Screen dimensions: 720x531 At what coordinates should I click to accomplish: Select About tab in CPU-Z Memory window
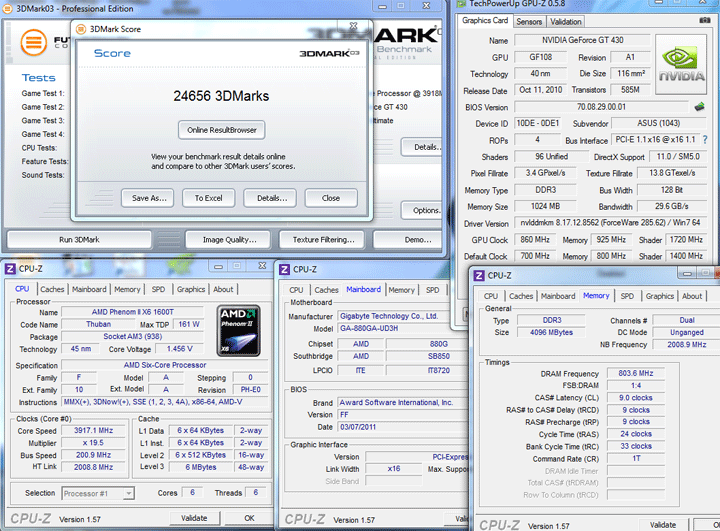tap(692, 296)
